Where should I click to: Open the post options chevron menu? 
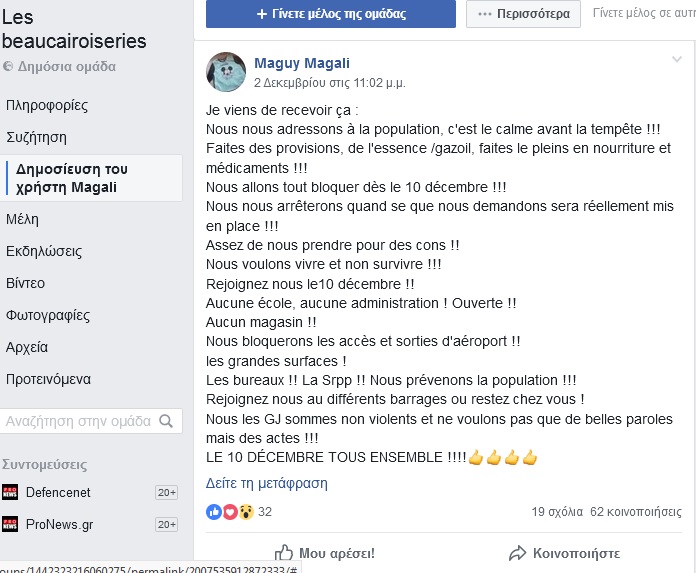point(676,60)
